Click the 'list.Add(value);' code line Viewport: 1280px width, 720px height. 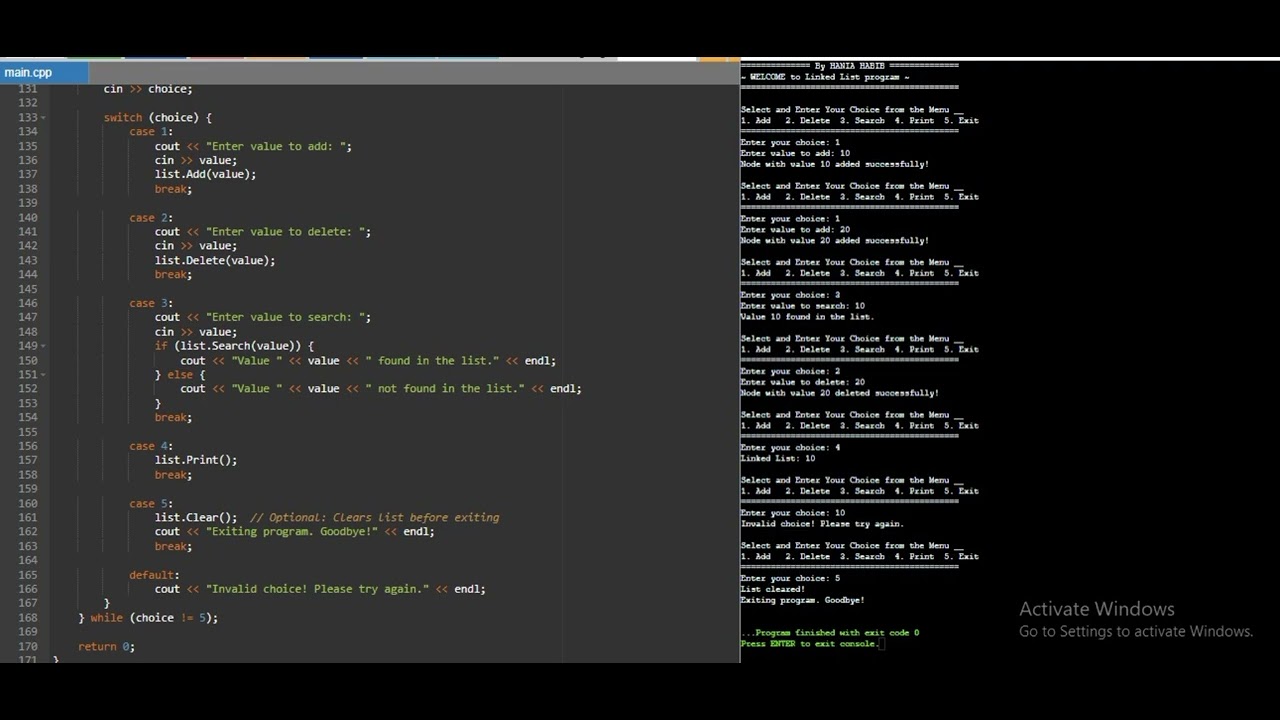point(206,174)
